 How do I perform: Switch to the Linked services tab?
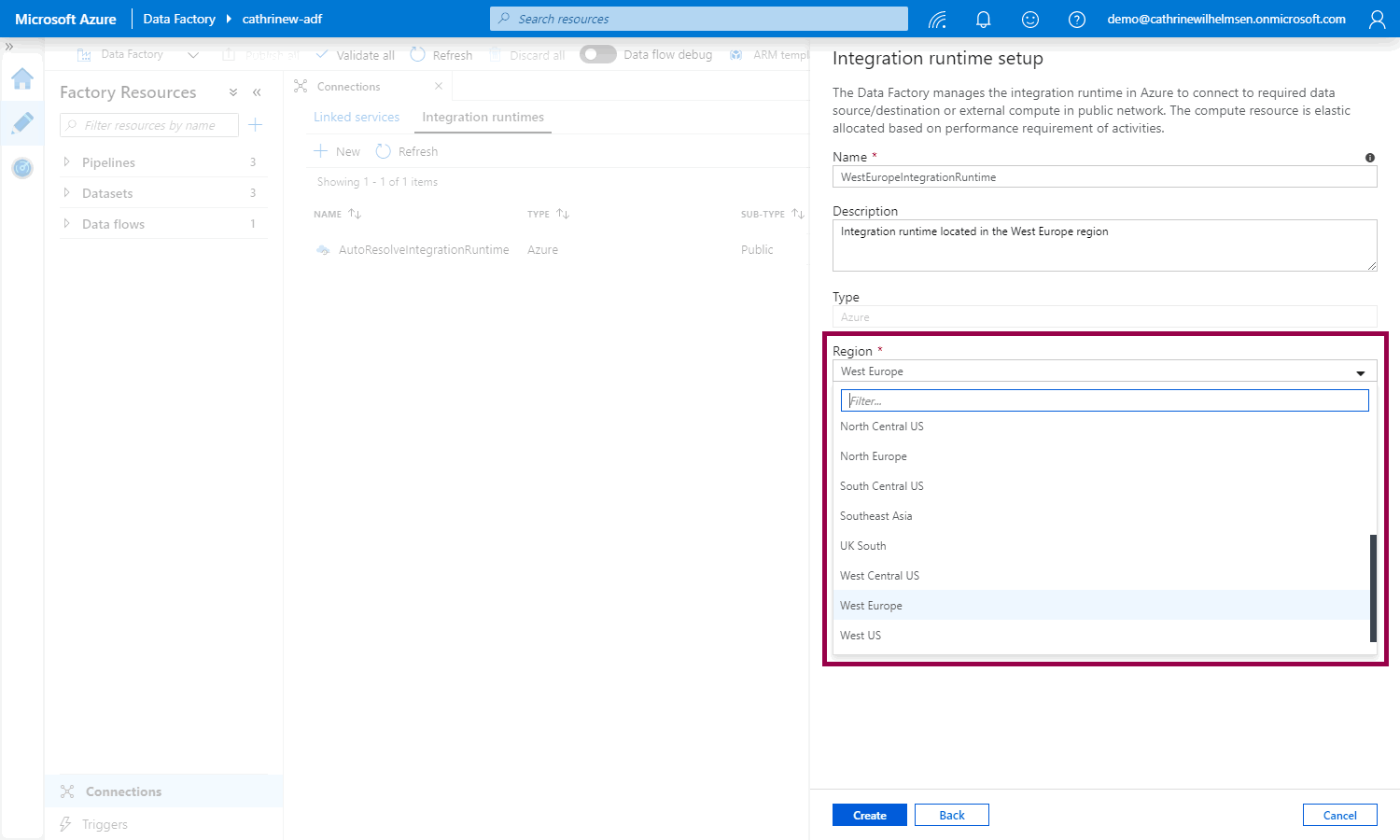(x=357, y=118)
